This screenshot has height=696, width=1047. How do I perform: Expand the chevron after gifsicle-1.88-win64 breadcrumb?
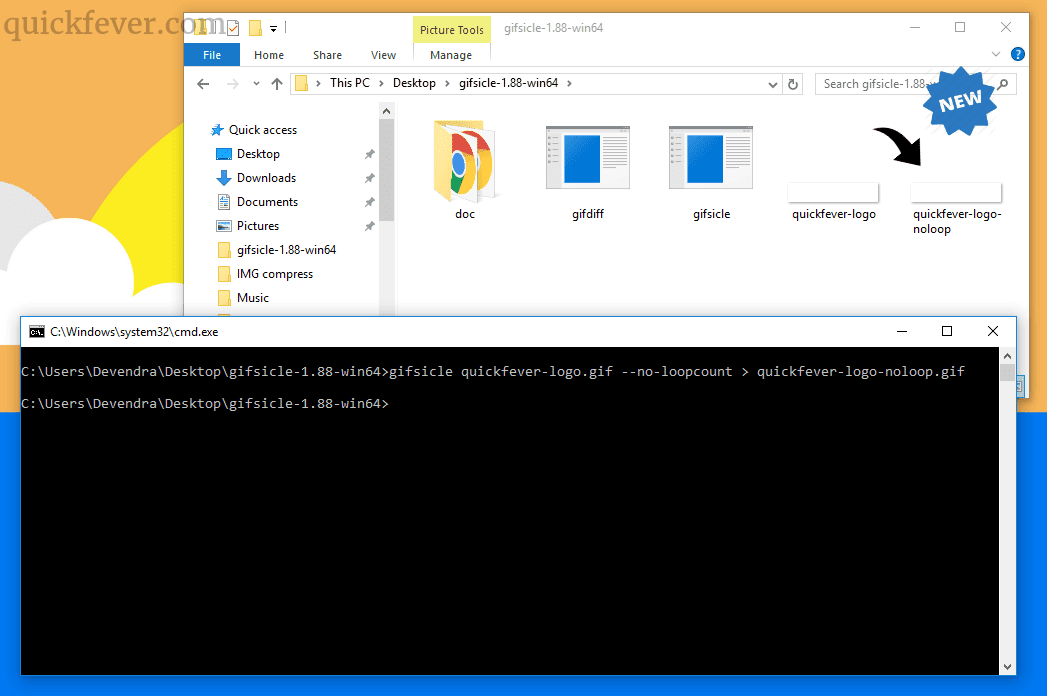pyautogui.click(x=569, y=83)
